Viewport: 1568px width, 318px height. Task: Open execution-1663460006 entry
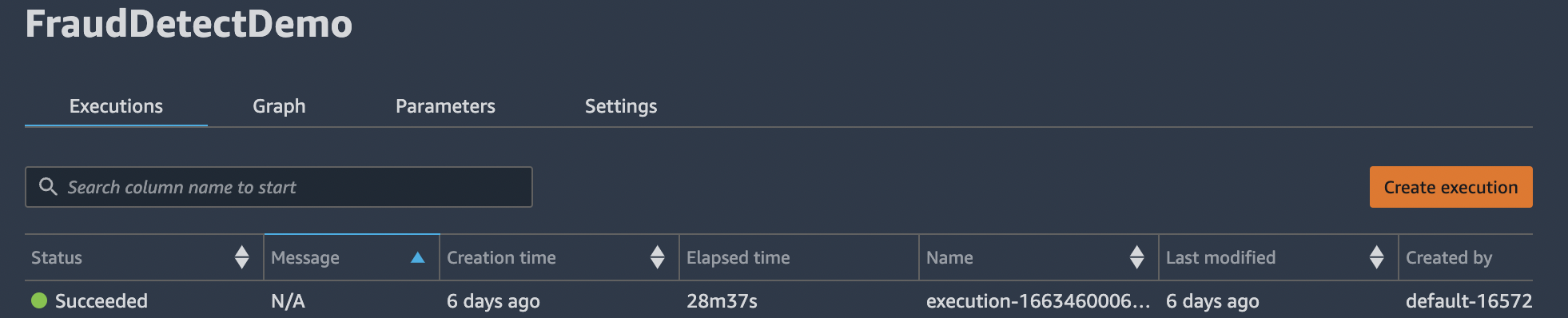1037,301
